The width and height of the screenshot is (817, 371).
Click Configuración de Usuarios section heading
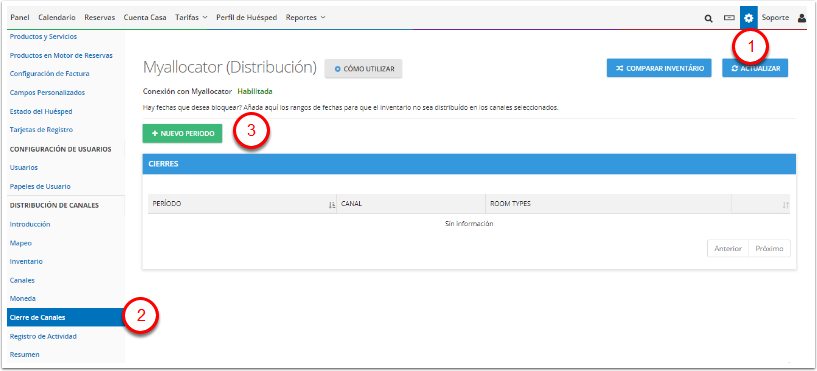coord(60,149)
